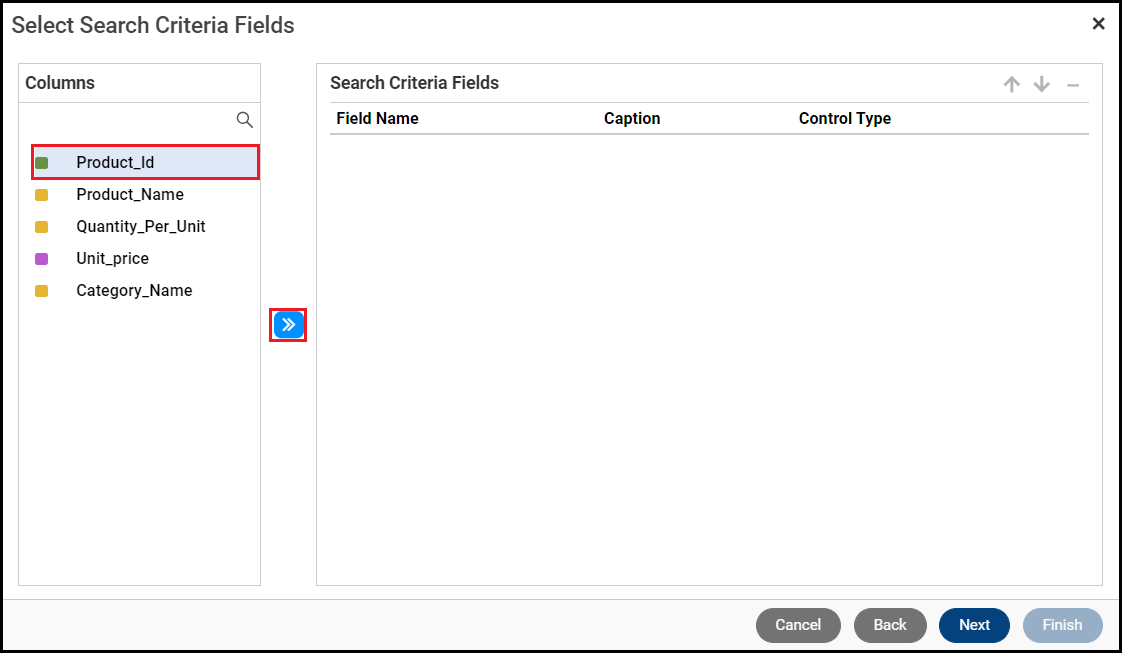Select the Product_Name column

(130, 195)
